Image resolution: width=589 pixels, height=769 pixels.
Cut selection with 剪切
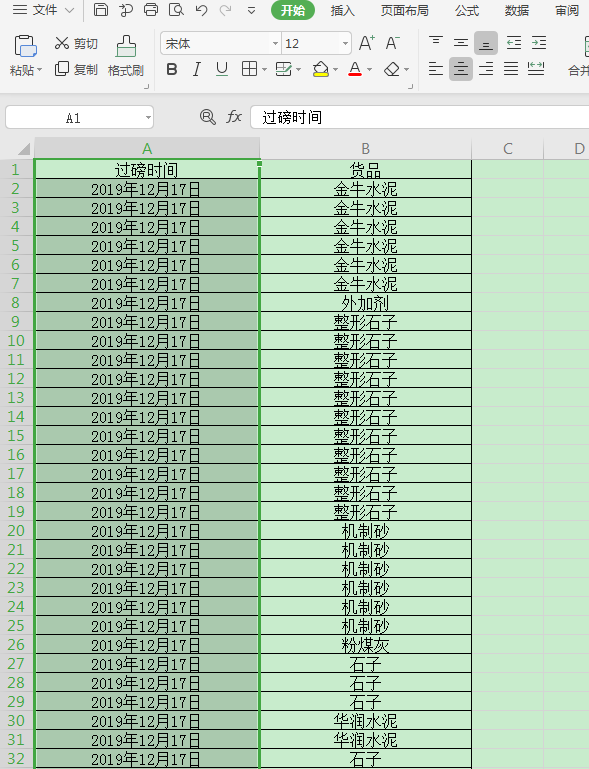tap(76, 44)
